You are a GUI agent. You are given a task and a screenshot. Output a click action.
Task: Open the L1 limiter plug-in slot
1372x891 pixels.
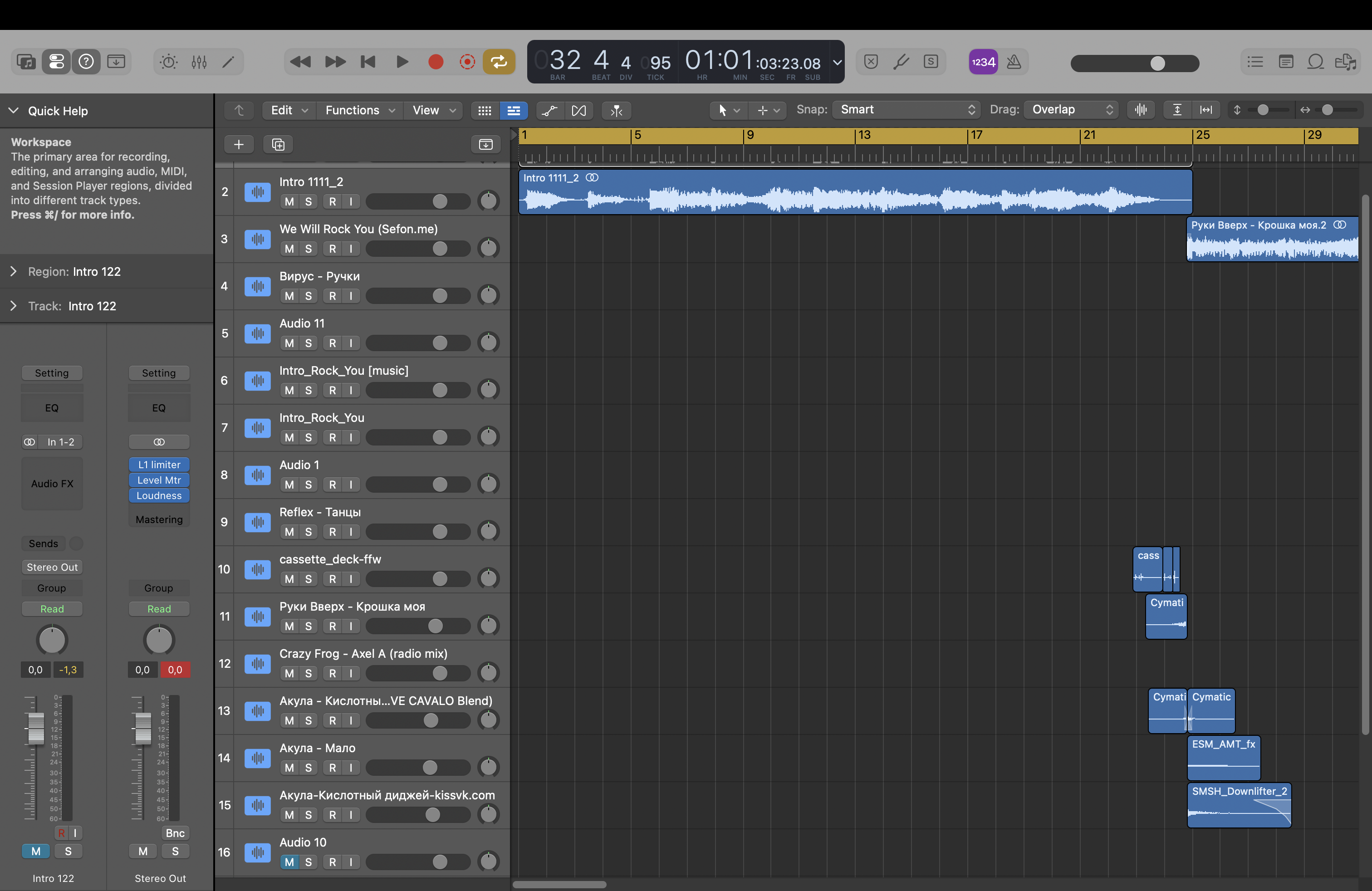pyautogui.click(x=159, y=465)
